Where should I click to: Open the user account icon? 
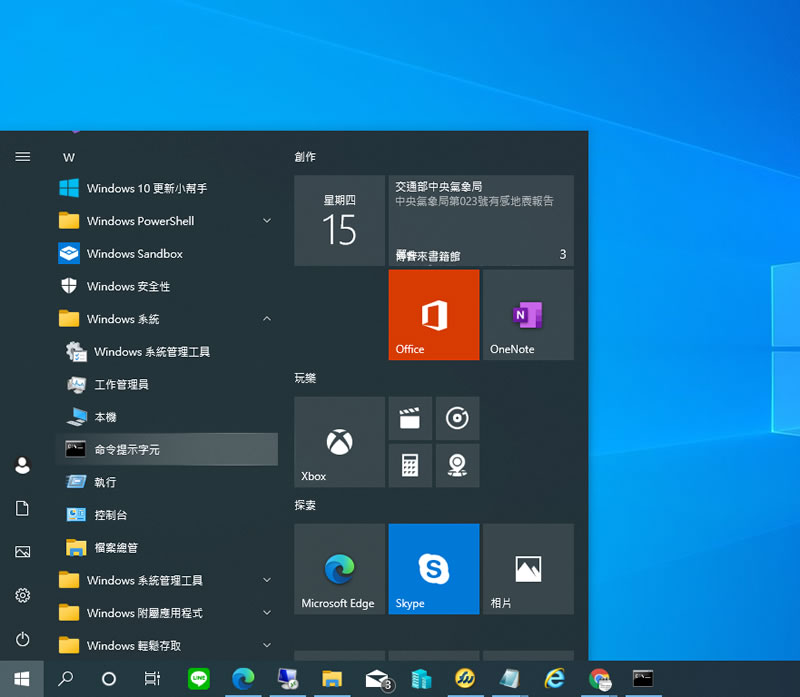[22, 465]
